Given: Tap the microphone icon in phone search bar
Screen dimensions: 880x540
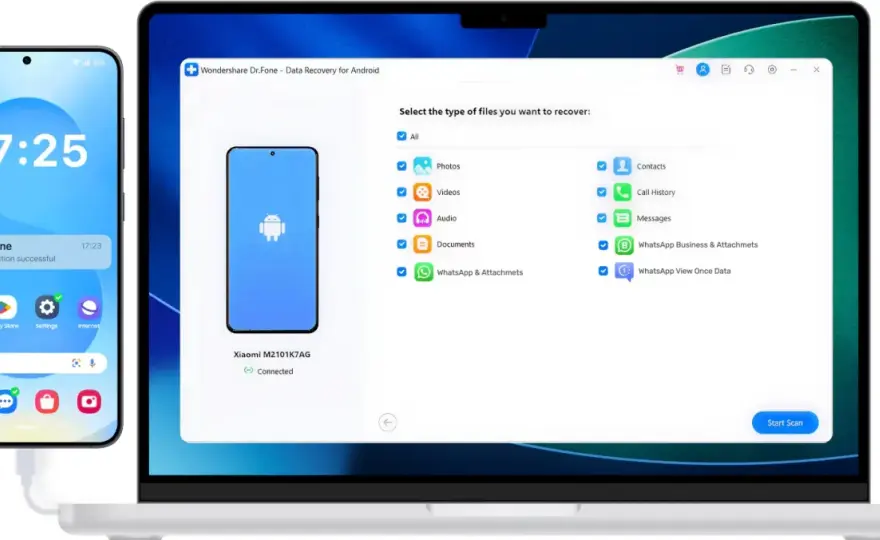Looking at the screenshot, I should click(92, 363).
